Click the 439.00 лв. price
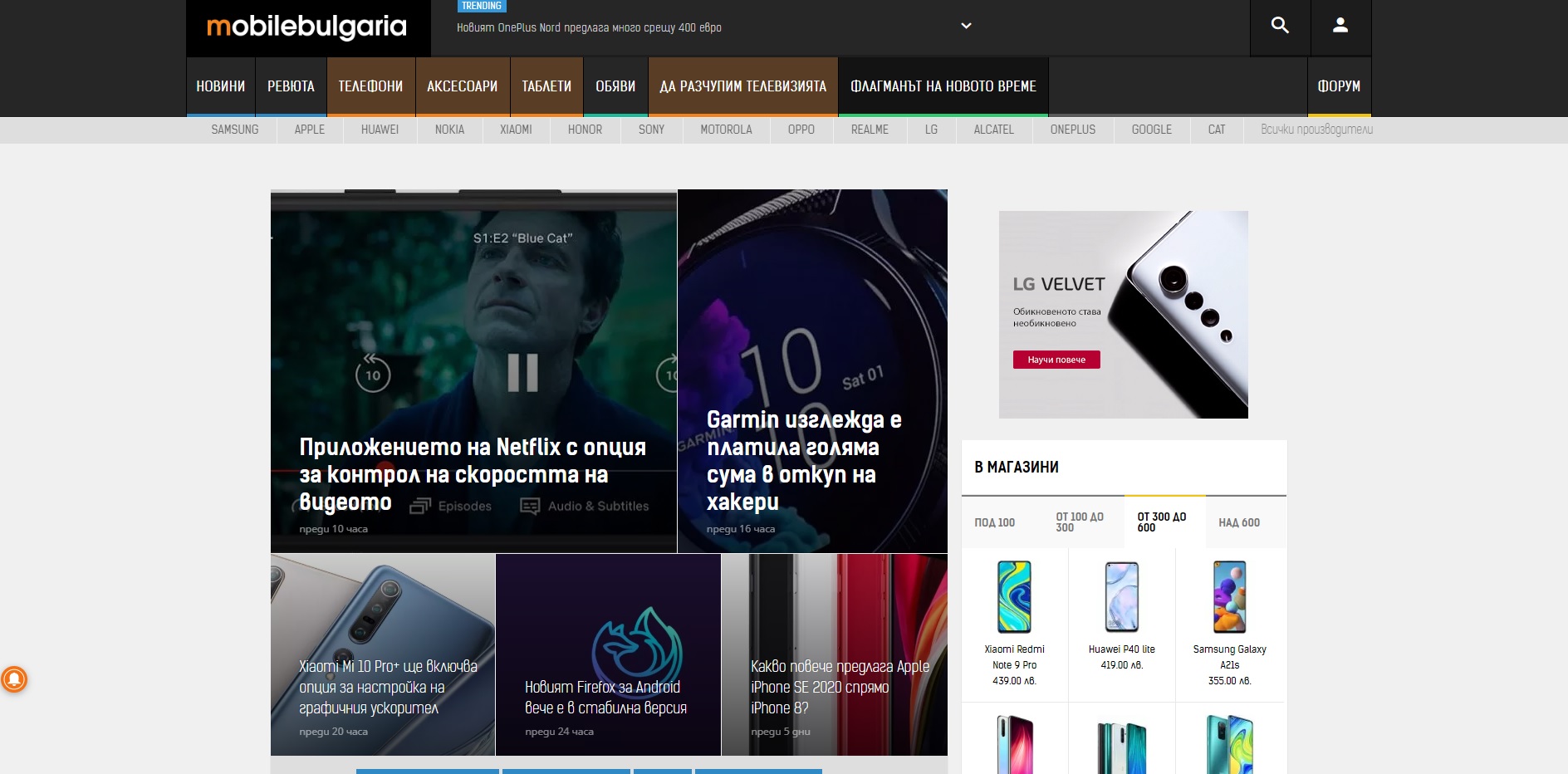This screenshot has height=774, width=1568. click(x=1014, y=681)
